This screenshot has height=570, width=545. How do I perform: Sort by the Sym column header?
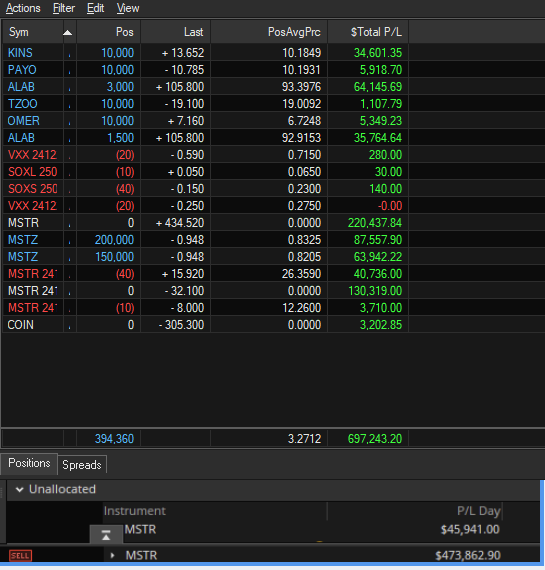click(33, 32)
